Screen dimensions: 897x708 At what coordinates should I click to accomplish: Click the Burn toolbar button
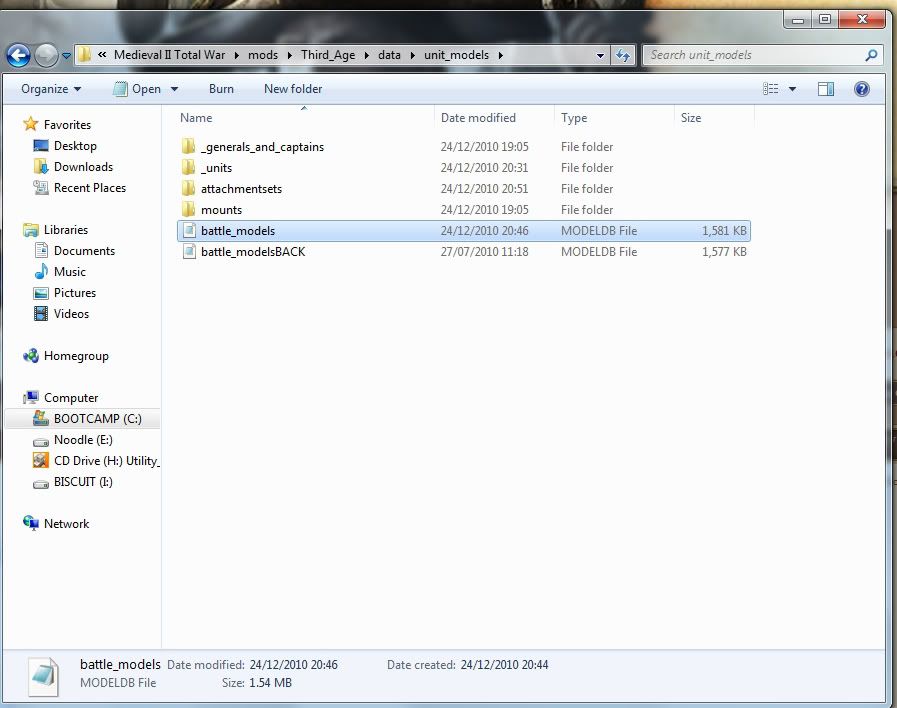click(x=221, y=89)
